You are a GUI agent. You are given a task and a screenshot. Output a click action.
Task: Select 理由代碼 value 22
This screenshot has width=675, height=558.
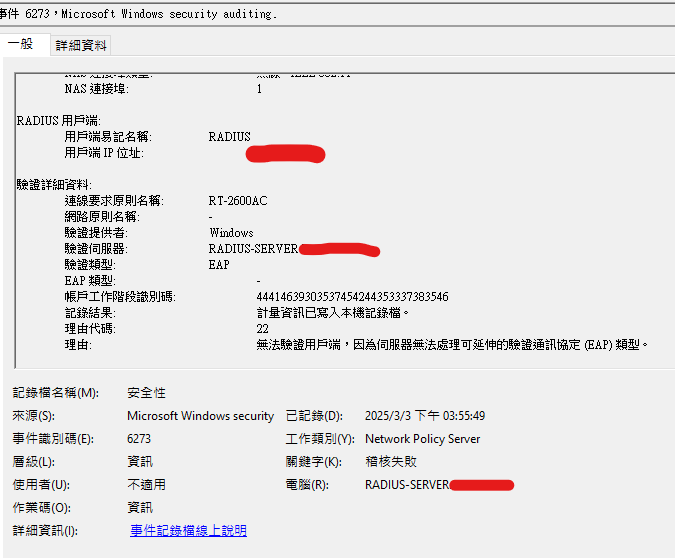(262, 329)
